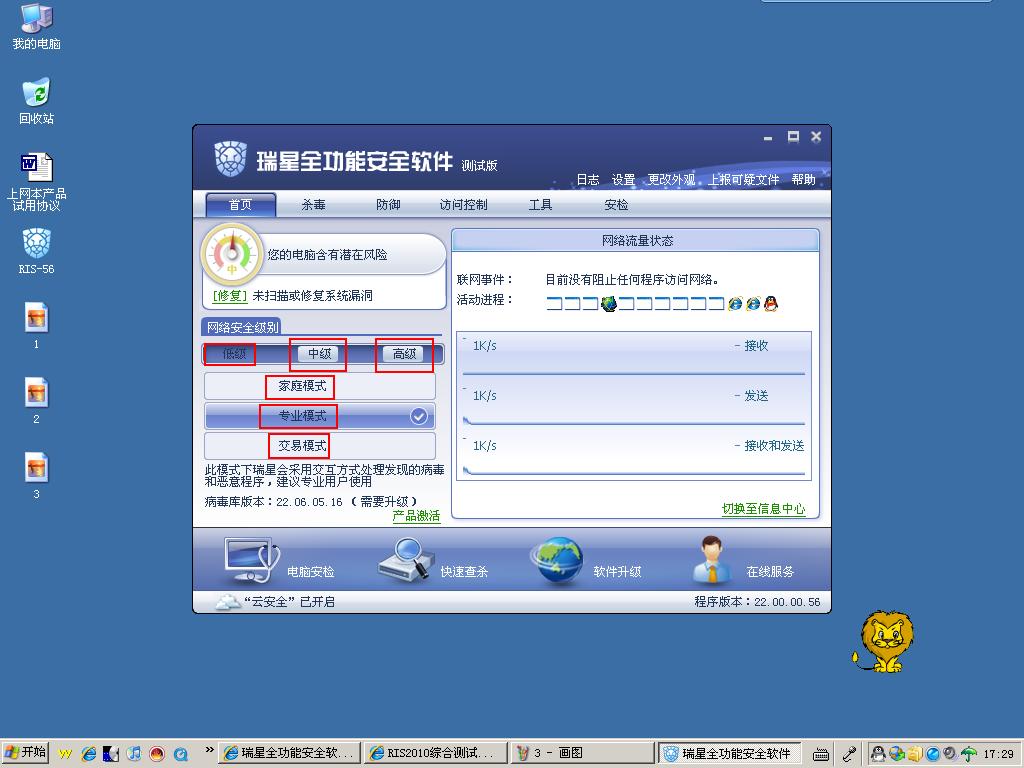1024x768 pixels.
Task: Click the Rising lion shield logo in title bar
Action: pos(231,159)
